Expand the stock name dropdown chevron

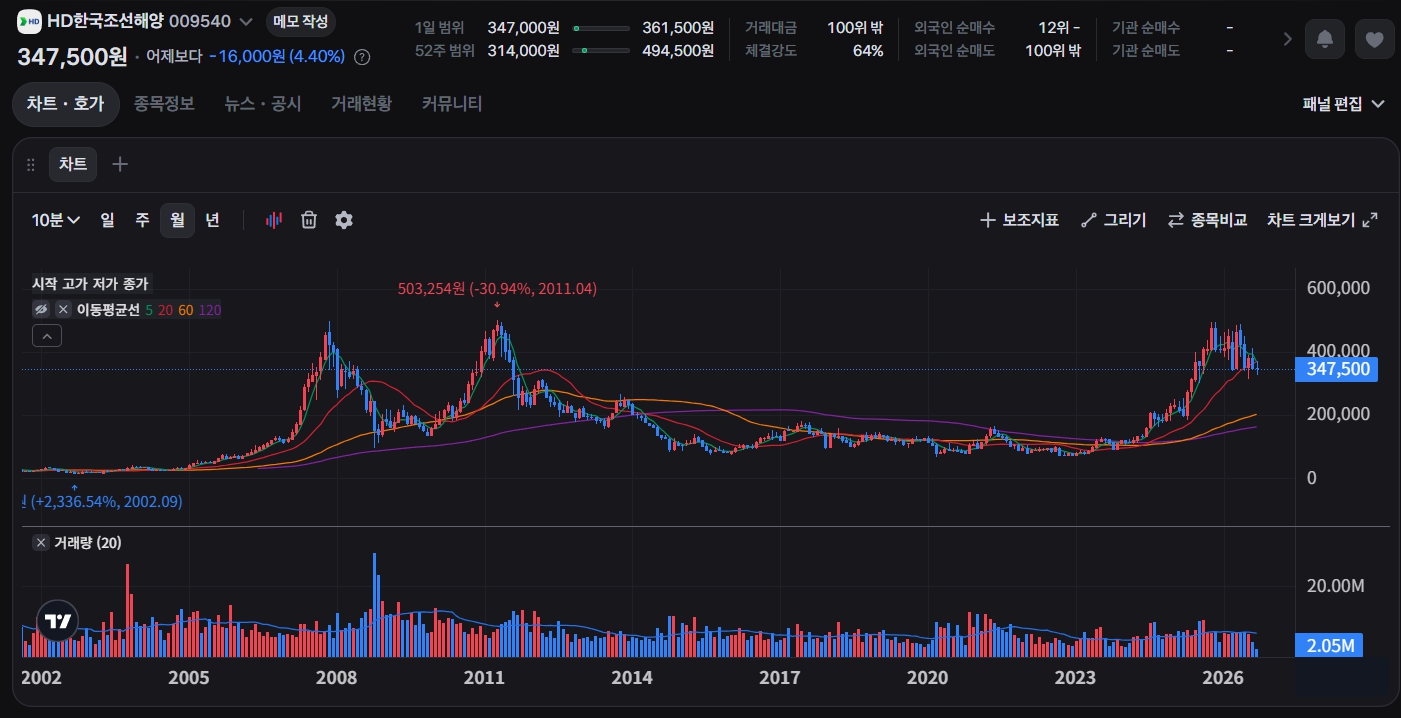tap(247, 21)
